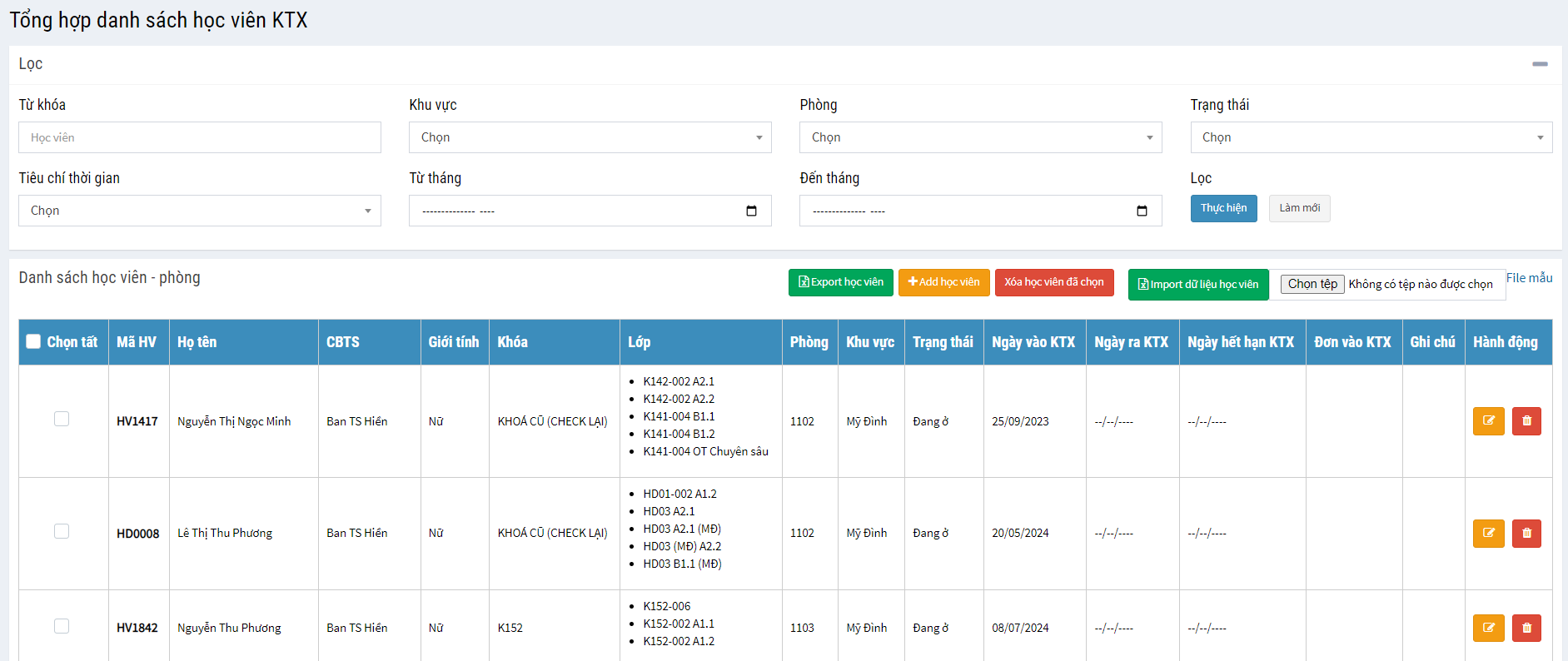Expand the Phòng dropdown
Screen dimensions: 1568x661
click(x=980, y=137)
